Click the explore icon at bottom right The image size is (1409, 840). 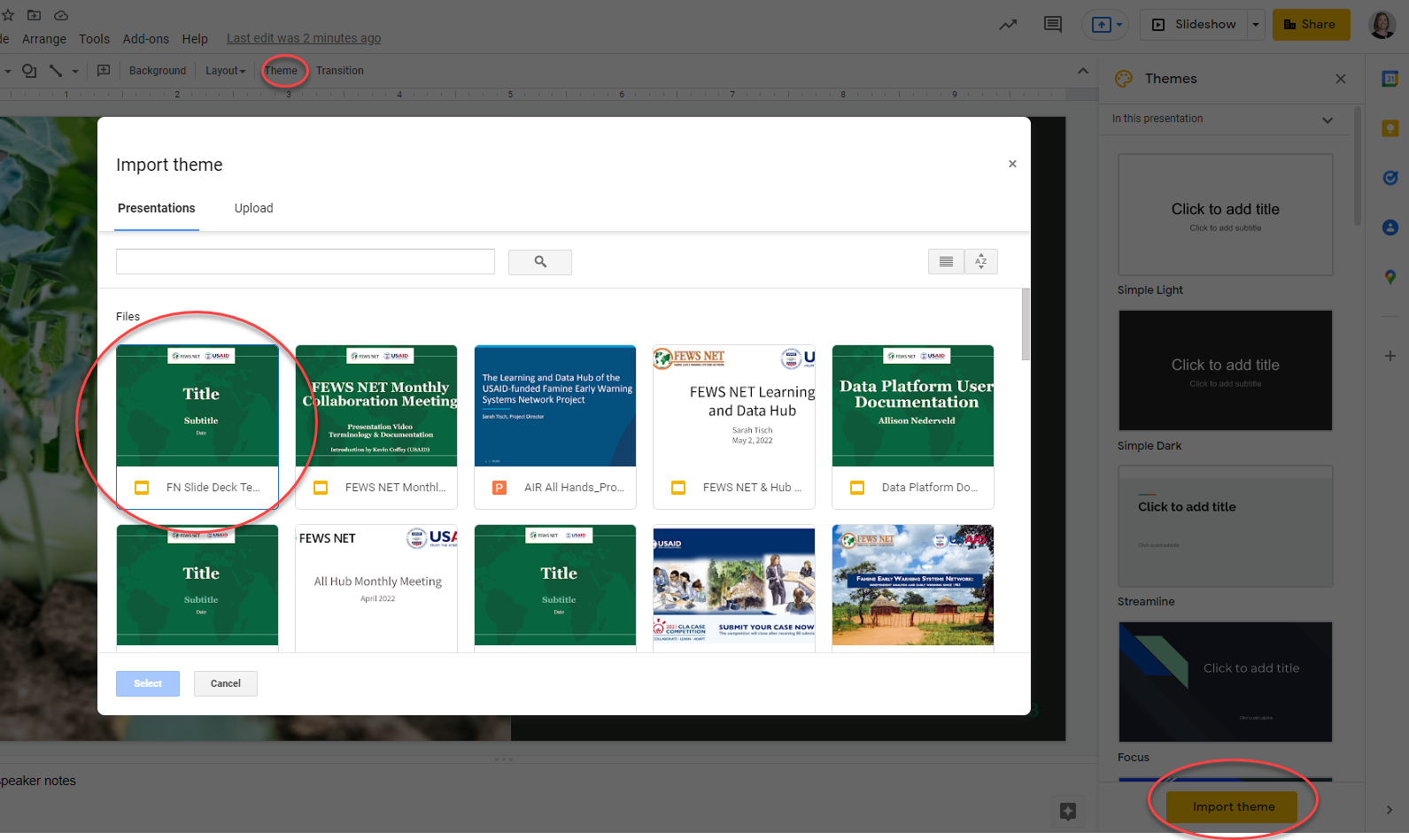(1067, 811)
